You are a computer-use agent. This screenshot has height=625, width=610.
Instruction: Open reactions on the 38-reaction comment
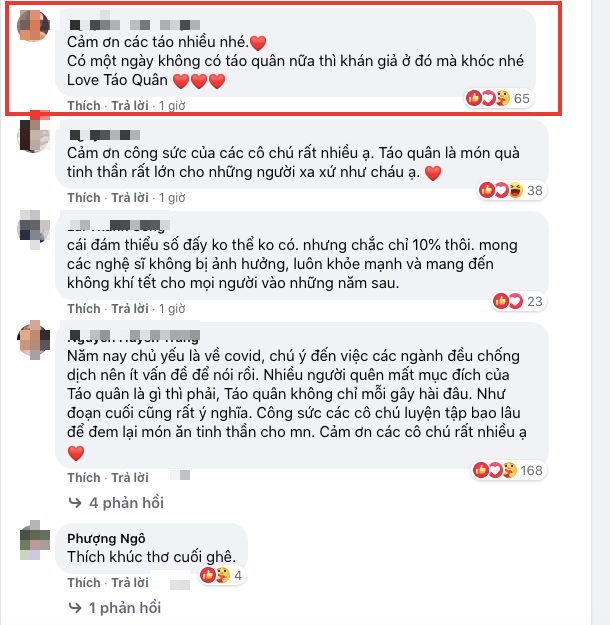pyautogui.click(x=512, y=190)
